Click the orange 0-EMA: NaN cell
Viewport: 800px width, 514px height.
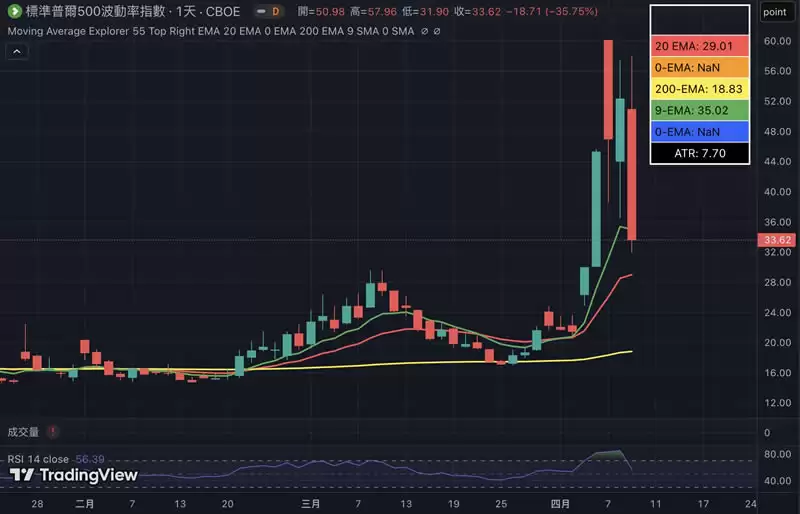click(699, 67)
